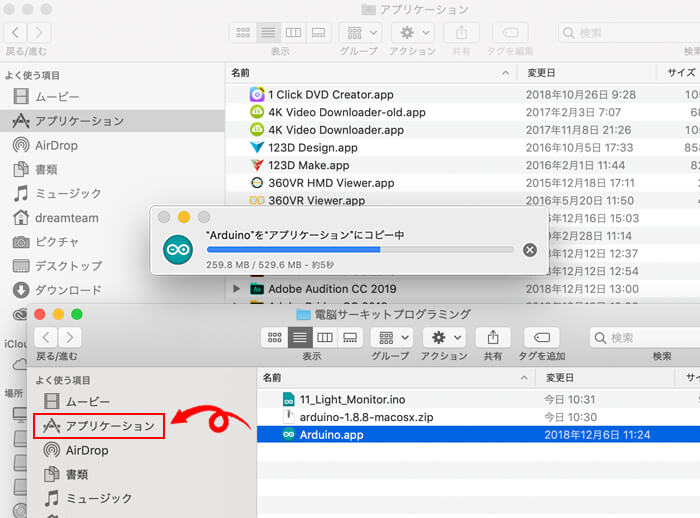Open 書類 in the back window sidebar
The width and height of the screenshot is (700, 518).
[35, 169]
